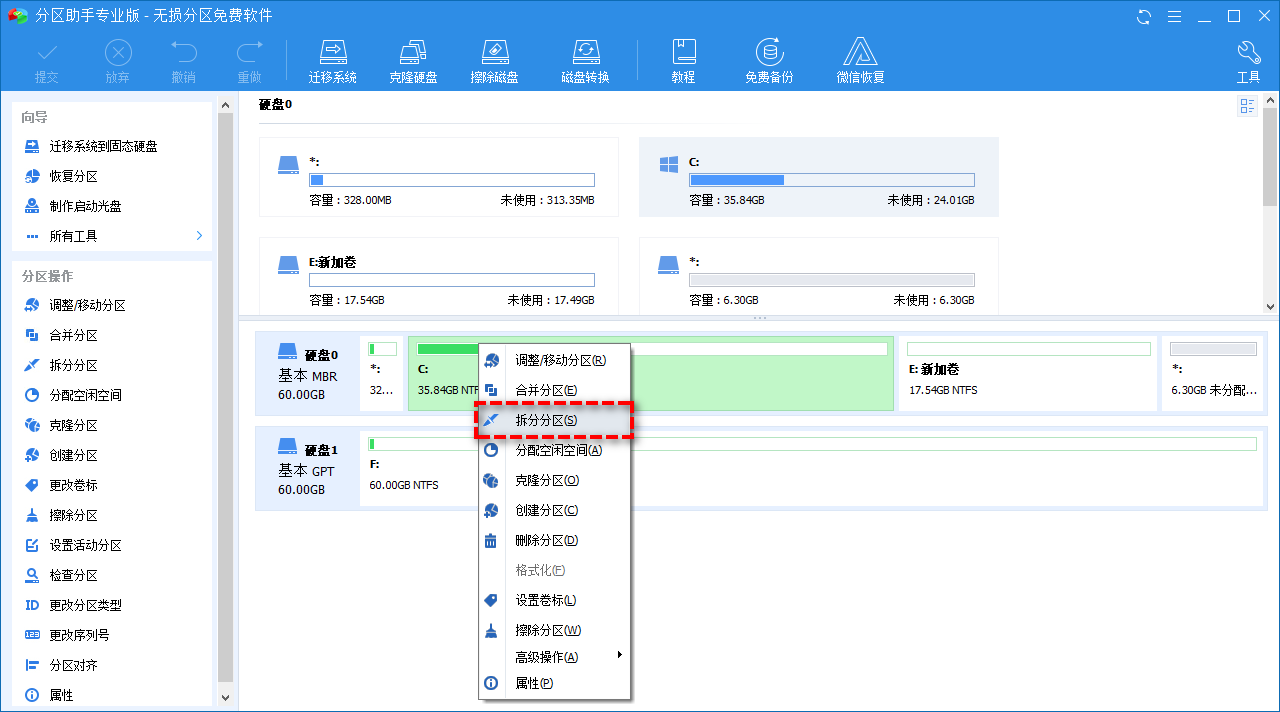Click the refresh icon in title bar
1280x712 pixels.
click(1144, 16)
